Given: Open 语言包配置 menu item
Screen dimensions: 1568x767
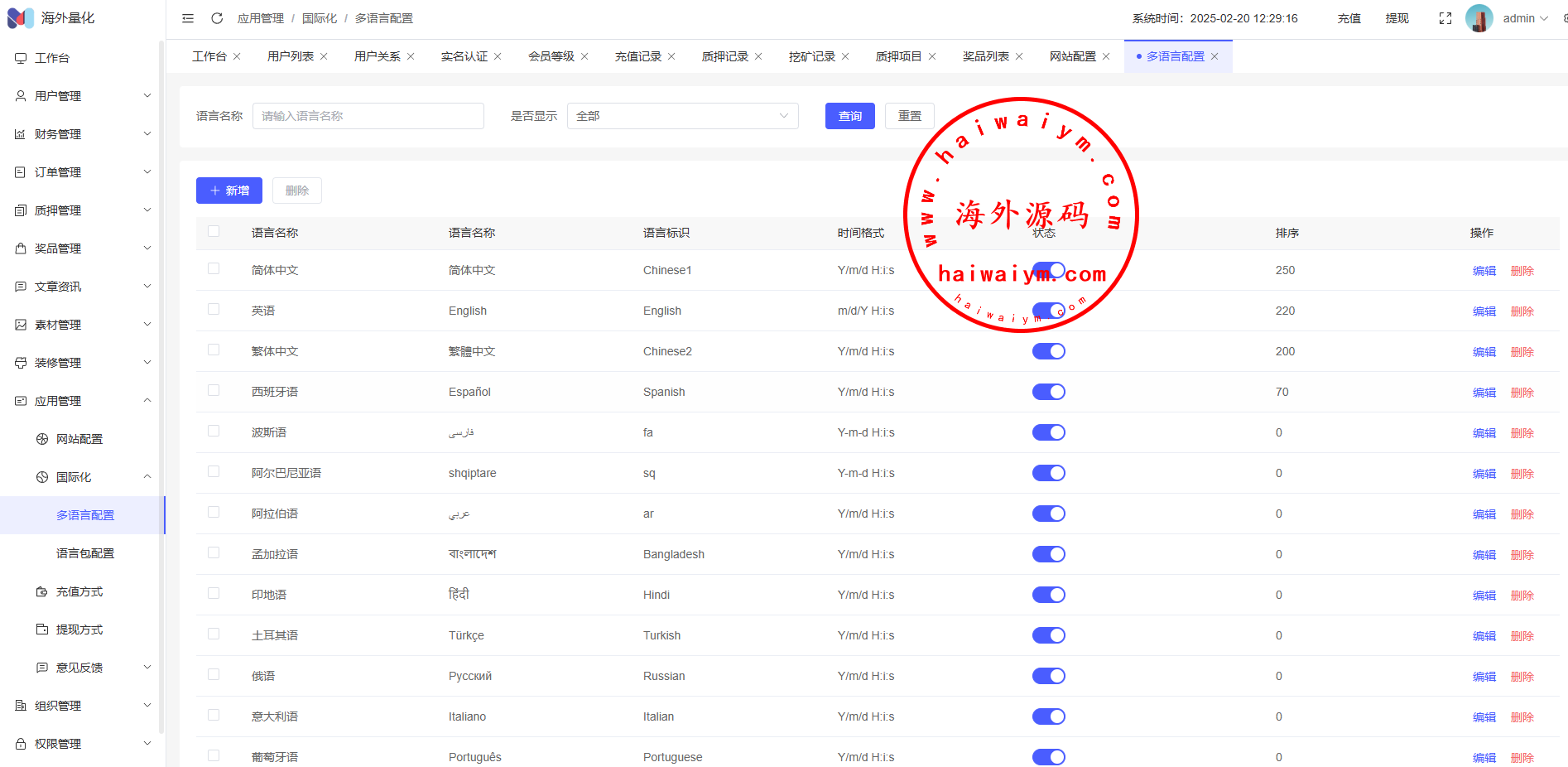Looking at the screenshot, I should point(85,553).
